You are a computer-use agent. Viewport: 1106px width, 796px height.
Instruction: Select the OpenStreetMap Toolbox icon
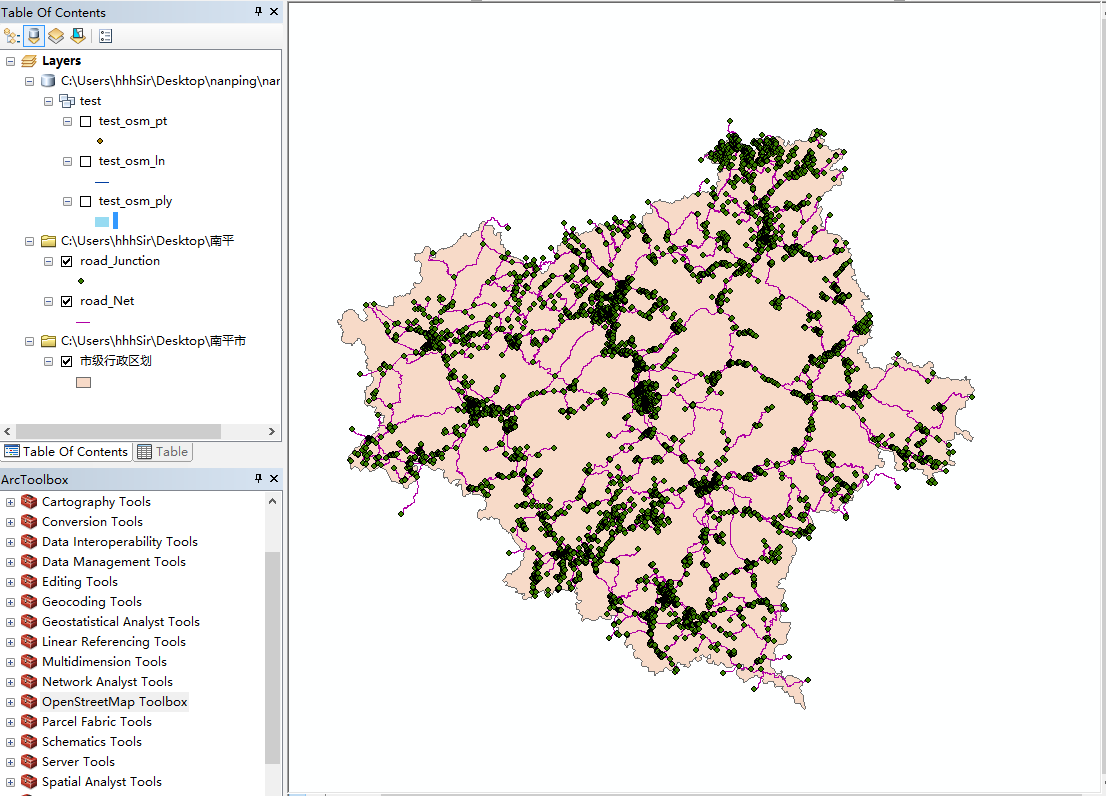tap(30, 701)
